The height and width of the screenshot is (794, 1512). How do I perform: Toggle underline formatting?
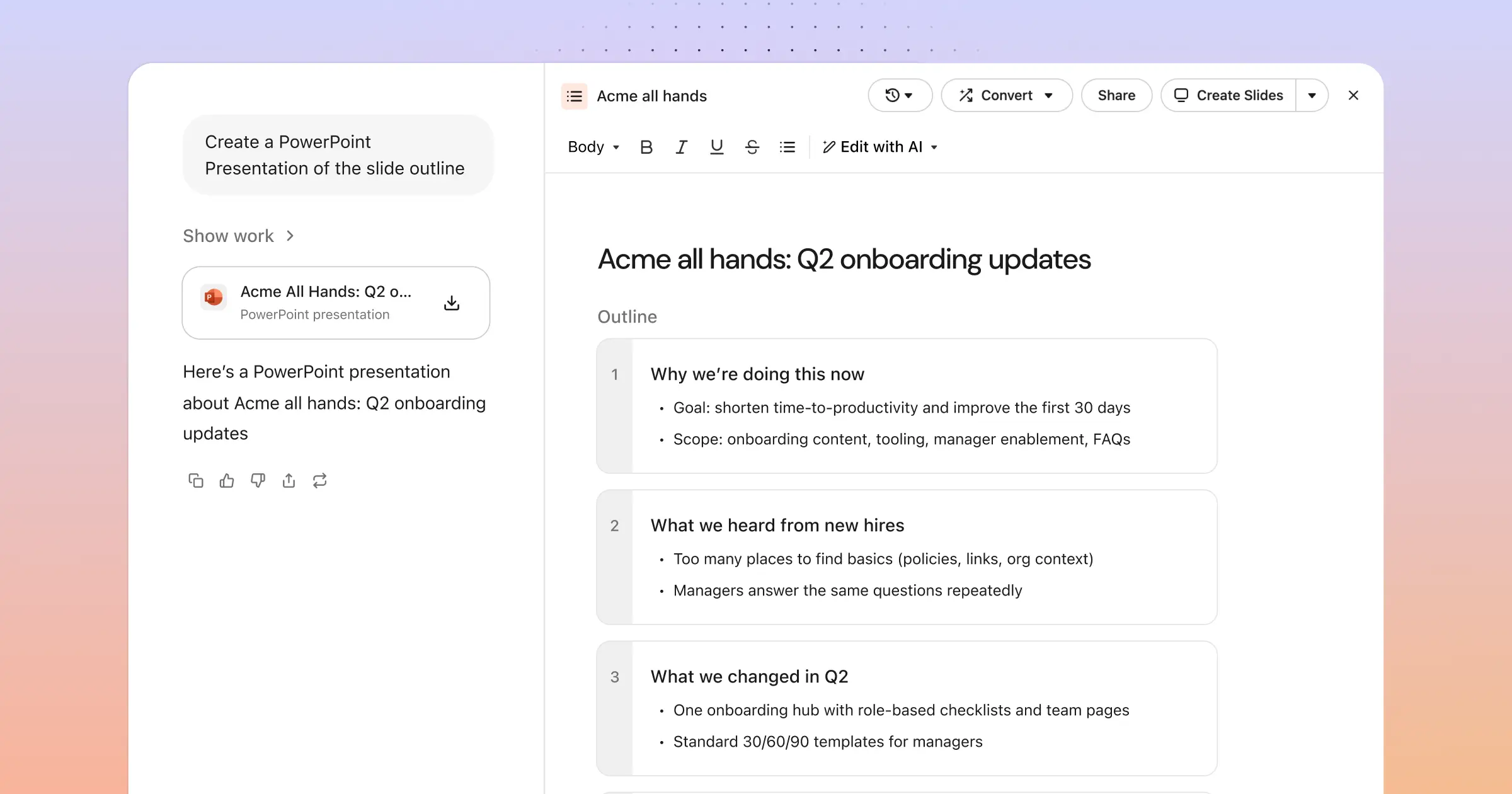pyautogui.click(x=716, y=147)
